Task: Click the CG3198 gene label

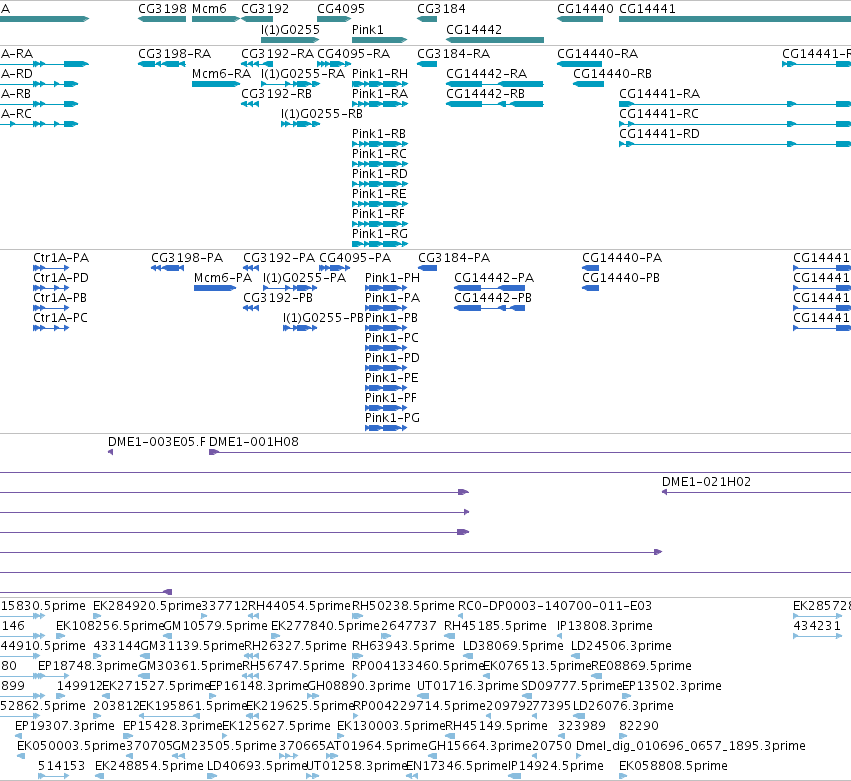Action: pyautogui.click(x=162, y=9)
